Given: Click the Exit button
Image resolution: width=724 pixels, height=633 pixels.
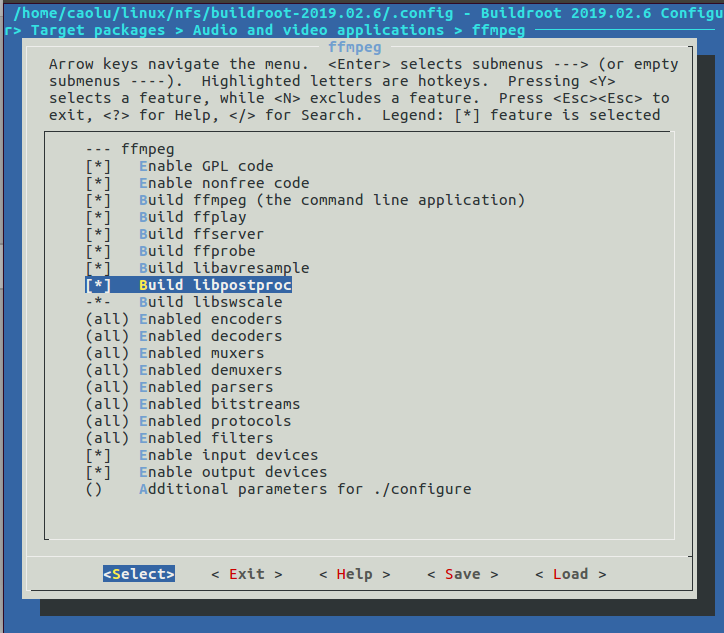Looking at the screenshot, I should click(x=247, y=574).
